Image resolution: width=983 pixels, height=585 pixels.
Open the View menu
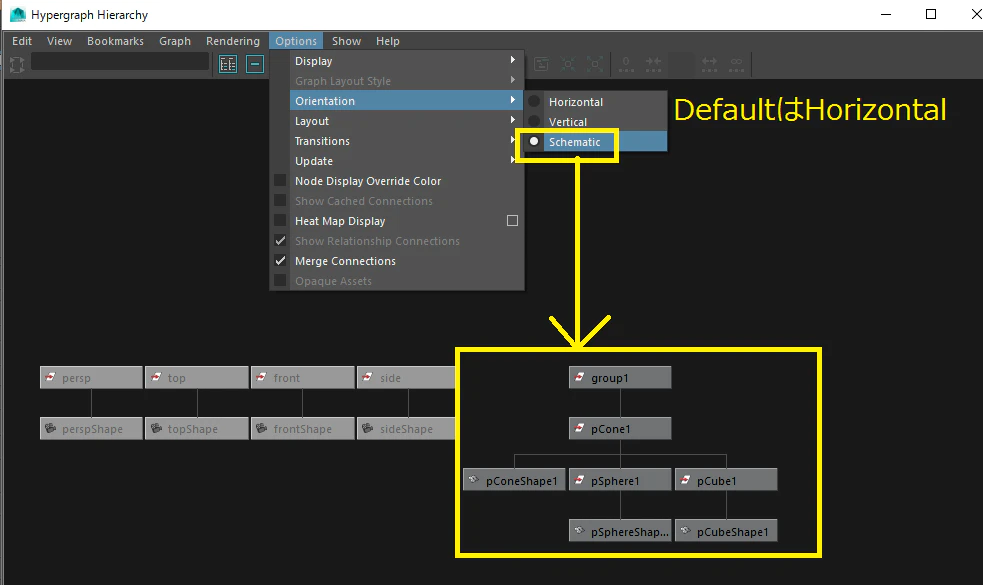pos(60,41)
